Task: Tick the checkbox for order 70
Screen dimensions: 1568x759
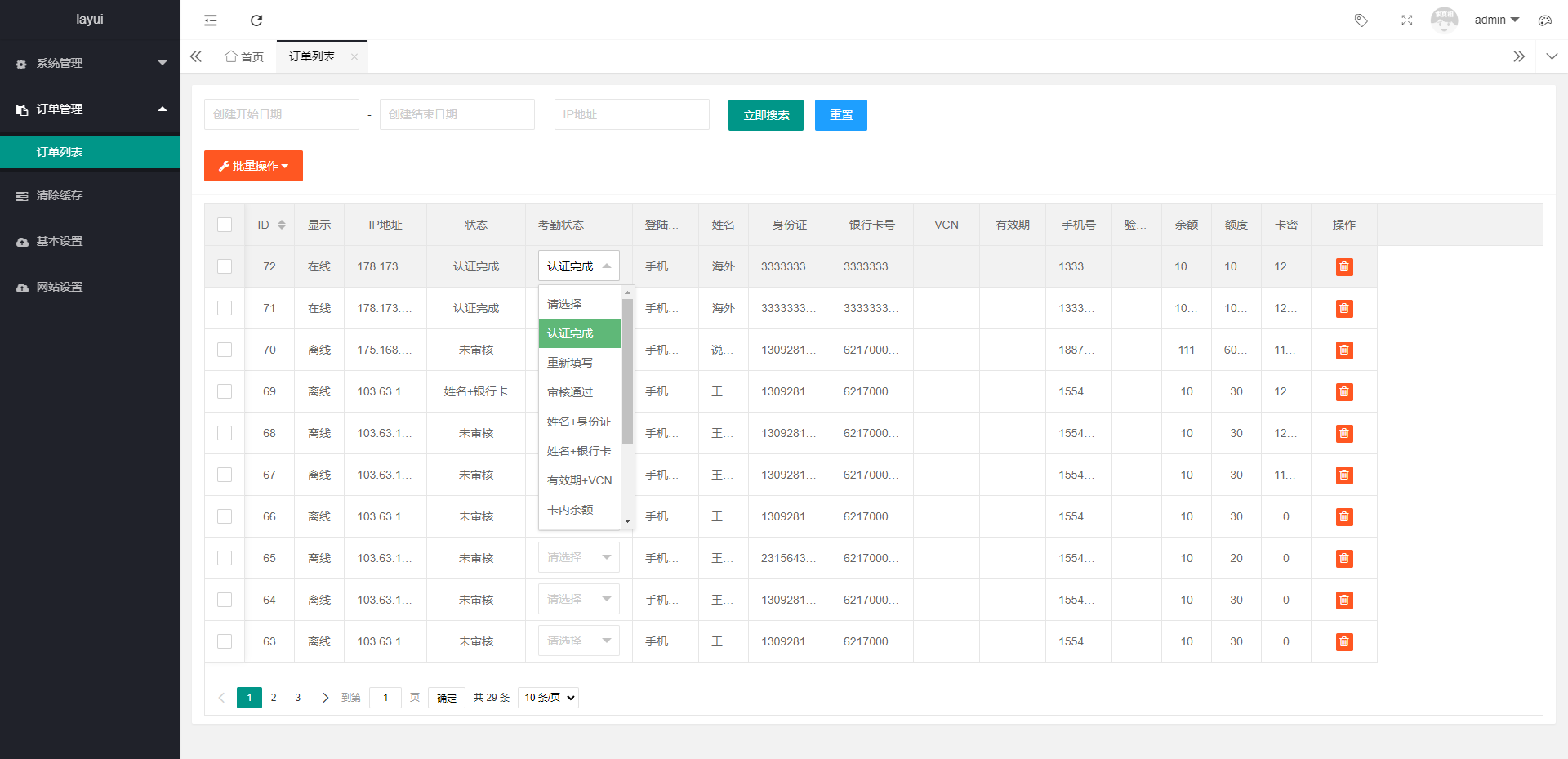Action: [225, 350]
